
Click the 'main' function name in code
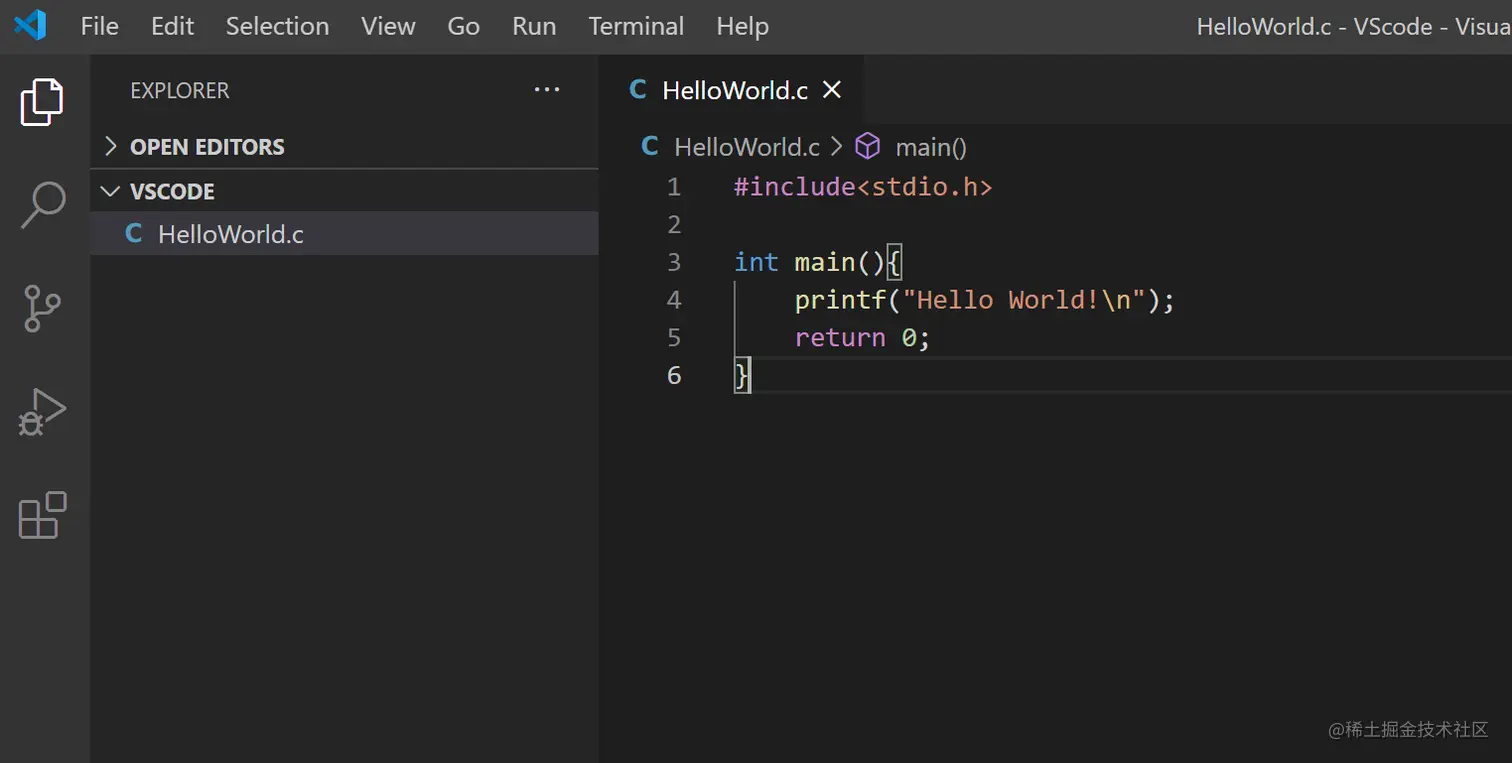tap(825, 262)
